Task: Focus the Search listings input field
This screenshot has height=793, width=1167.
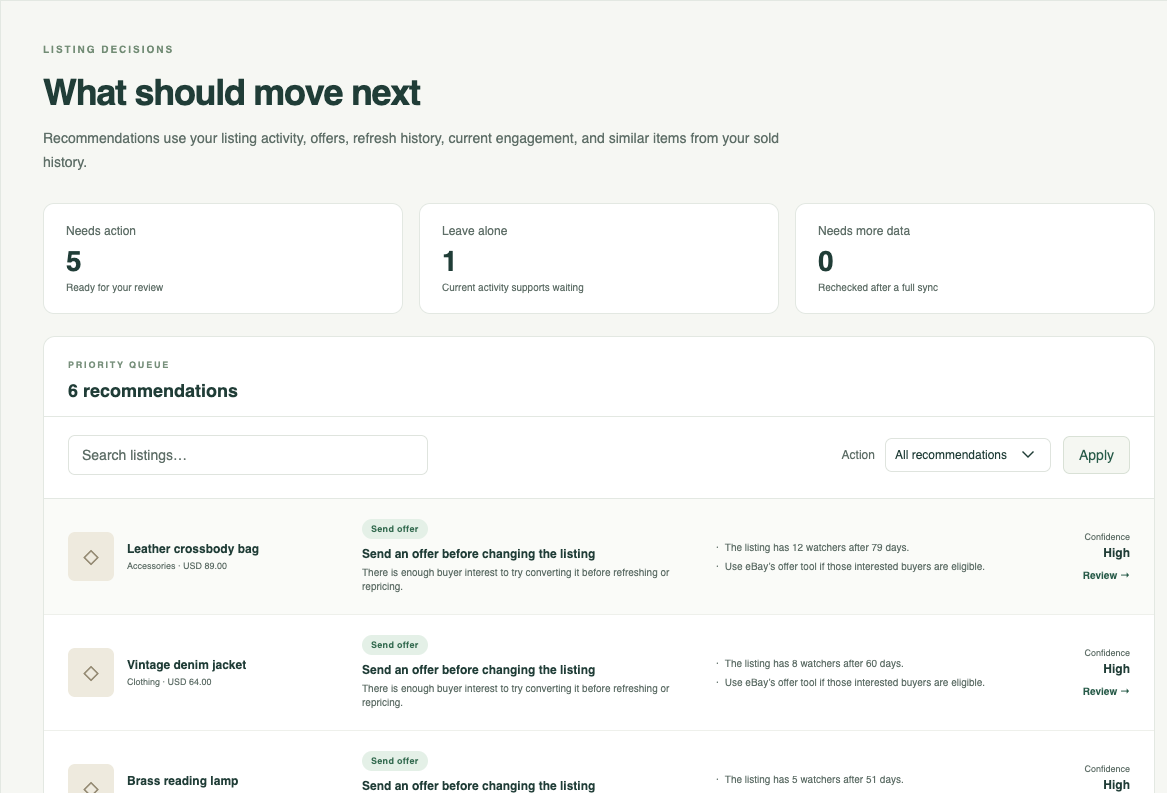Action: [x=248, y=455]
